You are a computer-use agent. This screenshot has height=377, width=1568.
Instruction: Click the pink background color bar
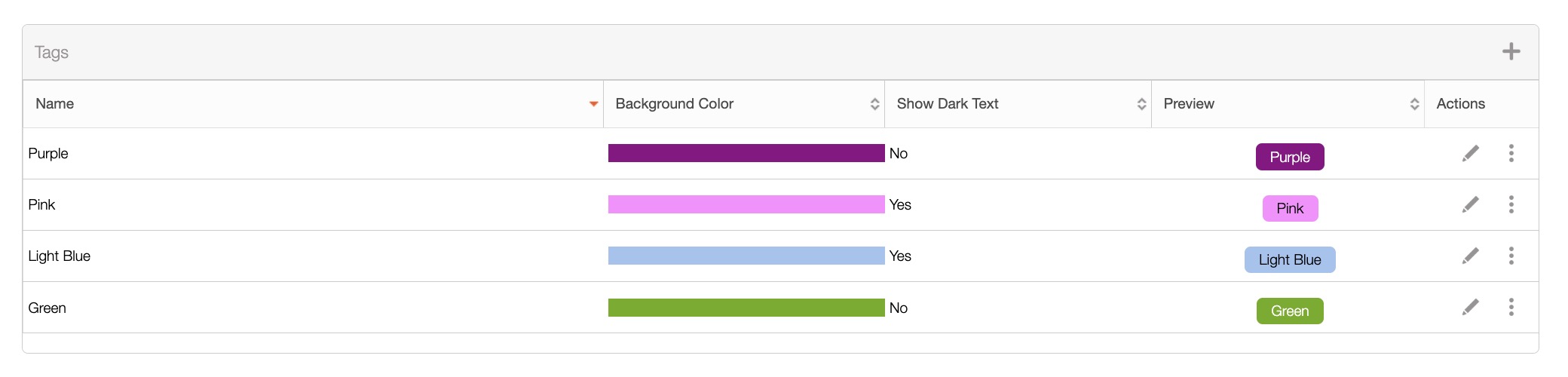pyautogui.click(x=746, y=204)
